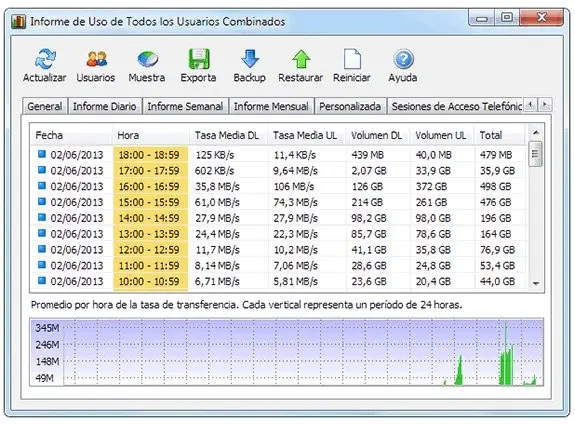The image size is (575, 425).
Task: Select the Muestra pie chart icon
Action: click(x=147, y=59)
